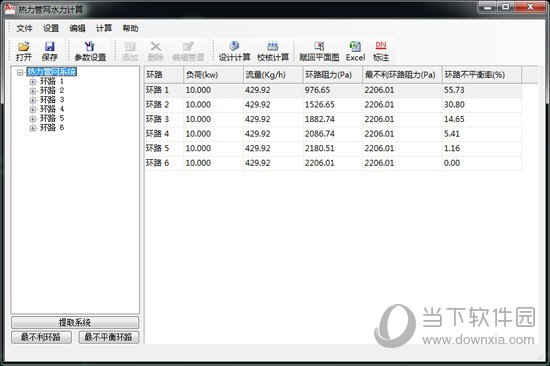Screen dimensions: 550x366
Task: Click imbalance rate value 55.73
Action: (454, 90)
